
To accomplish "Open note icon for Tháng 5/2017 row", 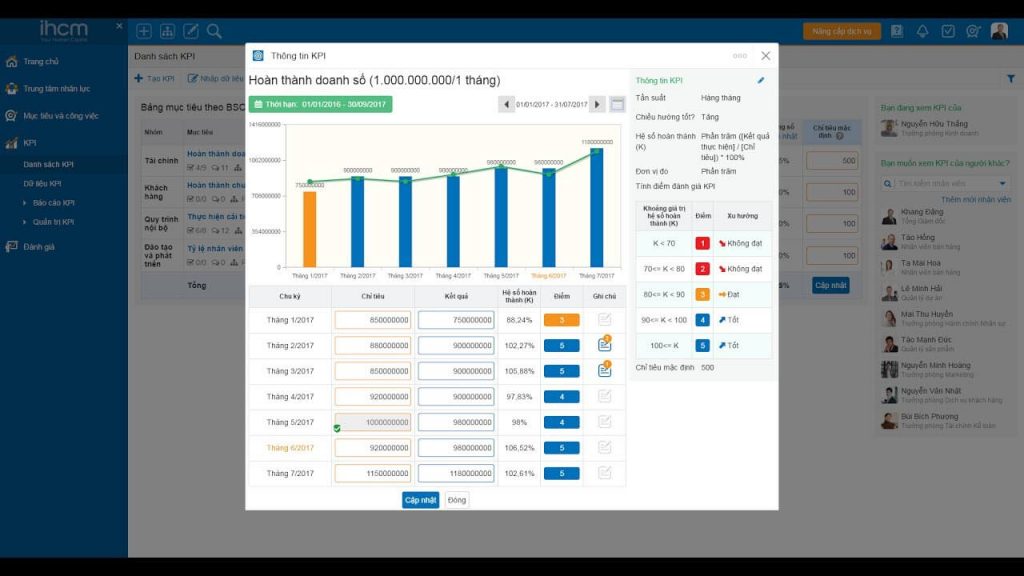I will click(604, 421).
